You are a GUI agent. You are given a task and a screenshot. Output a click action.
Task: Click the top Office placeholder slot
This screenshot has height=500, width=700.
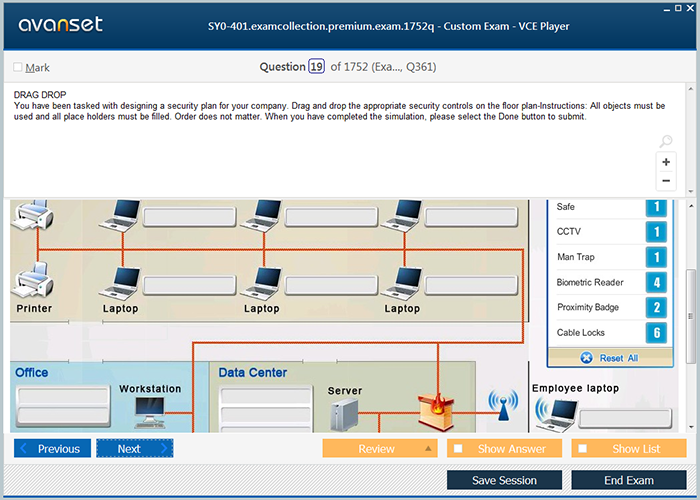tap(63, 396)
